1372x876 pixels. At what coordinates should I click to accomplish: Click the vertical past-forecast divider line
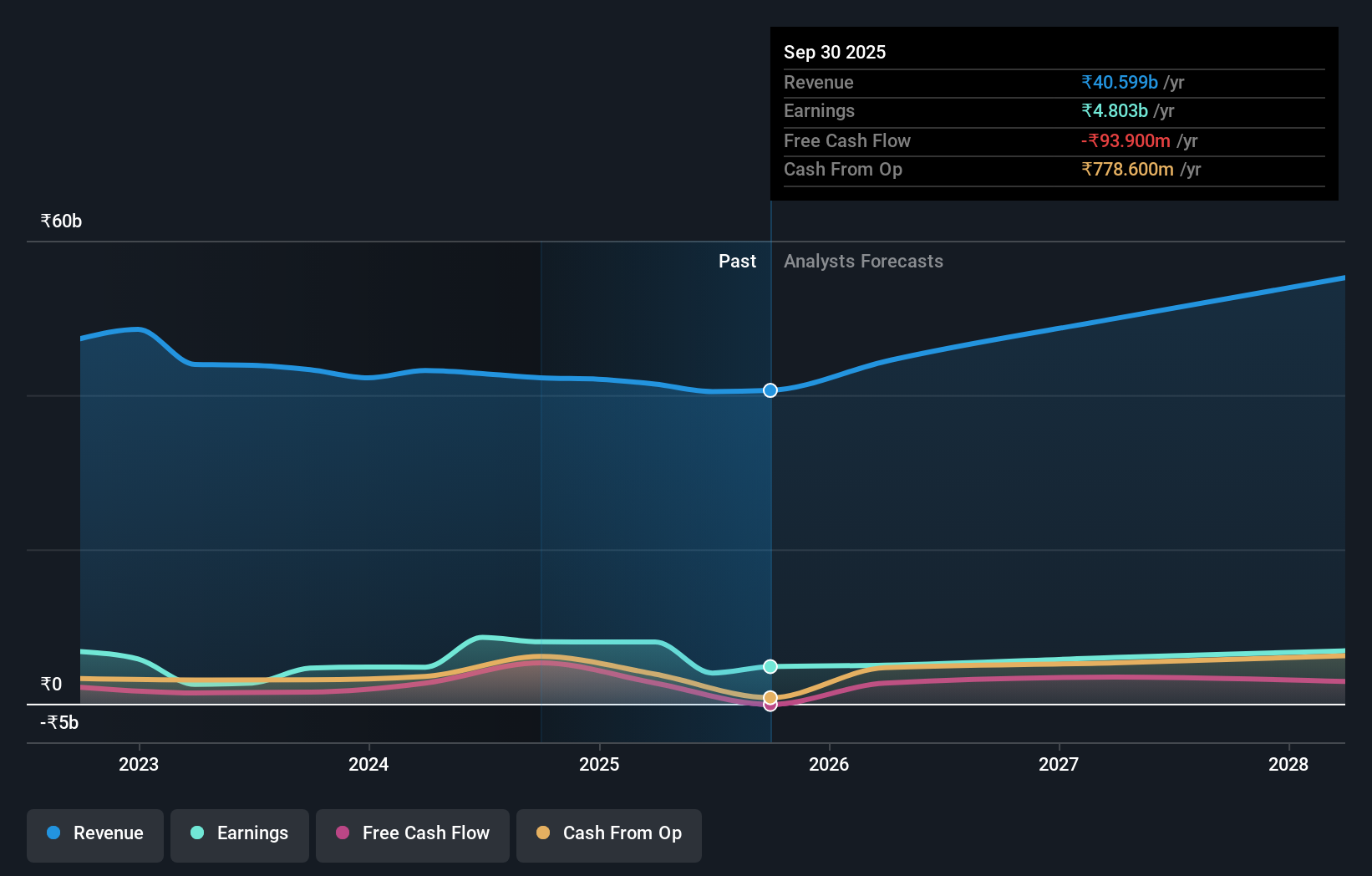[x=770, y=502]
